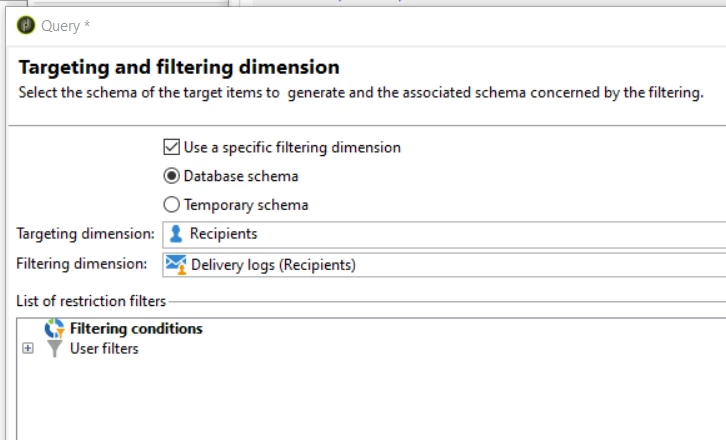Screen dimensions: 726x440
Task: Click empty space in restriction filters list
Action: [400, 395]
